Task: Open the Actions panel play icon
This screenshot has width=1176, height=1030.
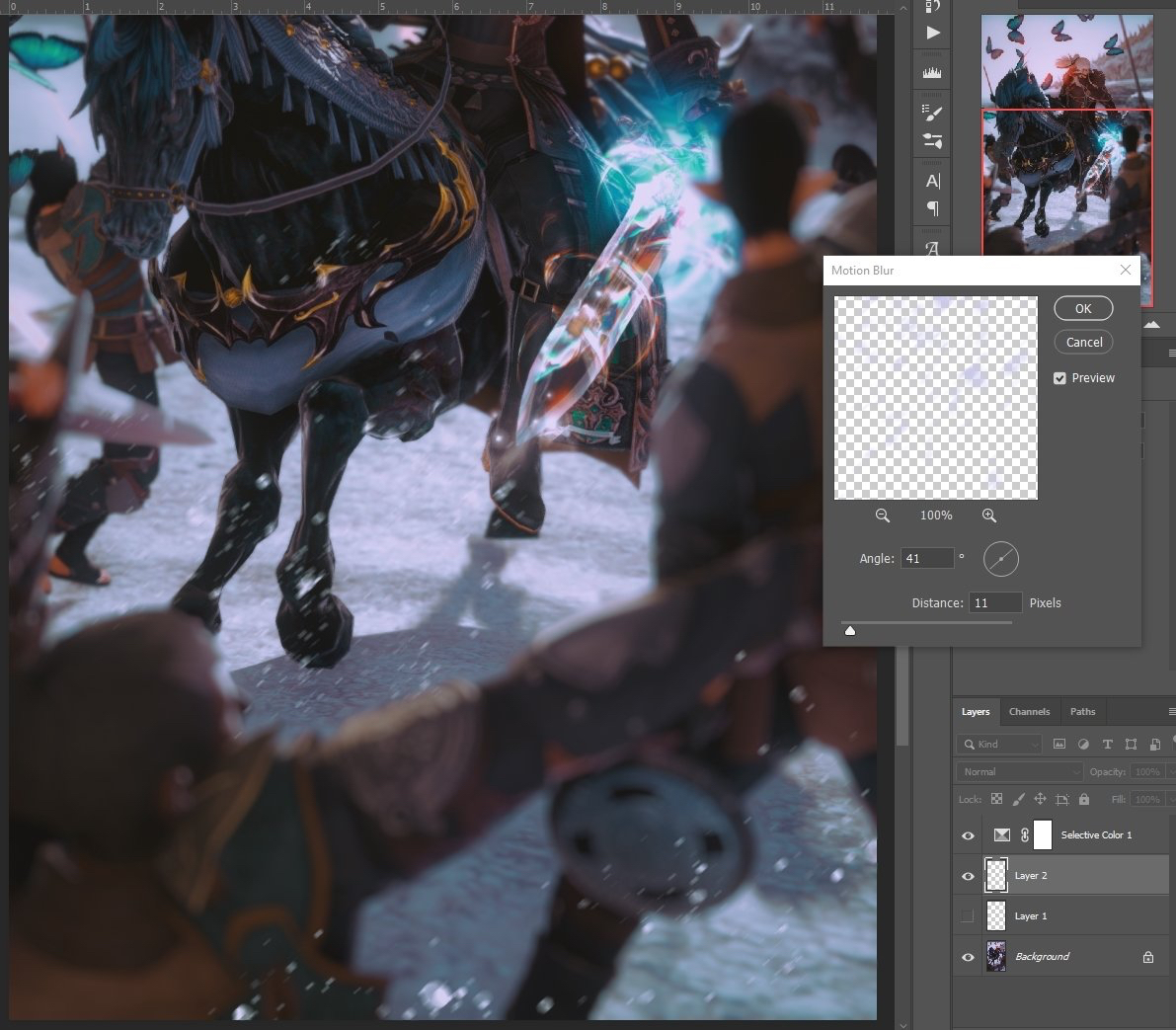Action: coord(933,33)
